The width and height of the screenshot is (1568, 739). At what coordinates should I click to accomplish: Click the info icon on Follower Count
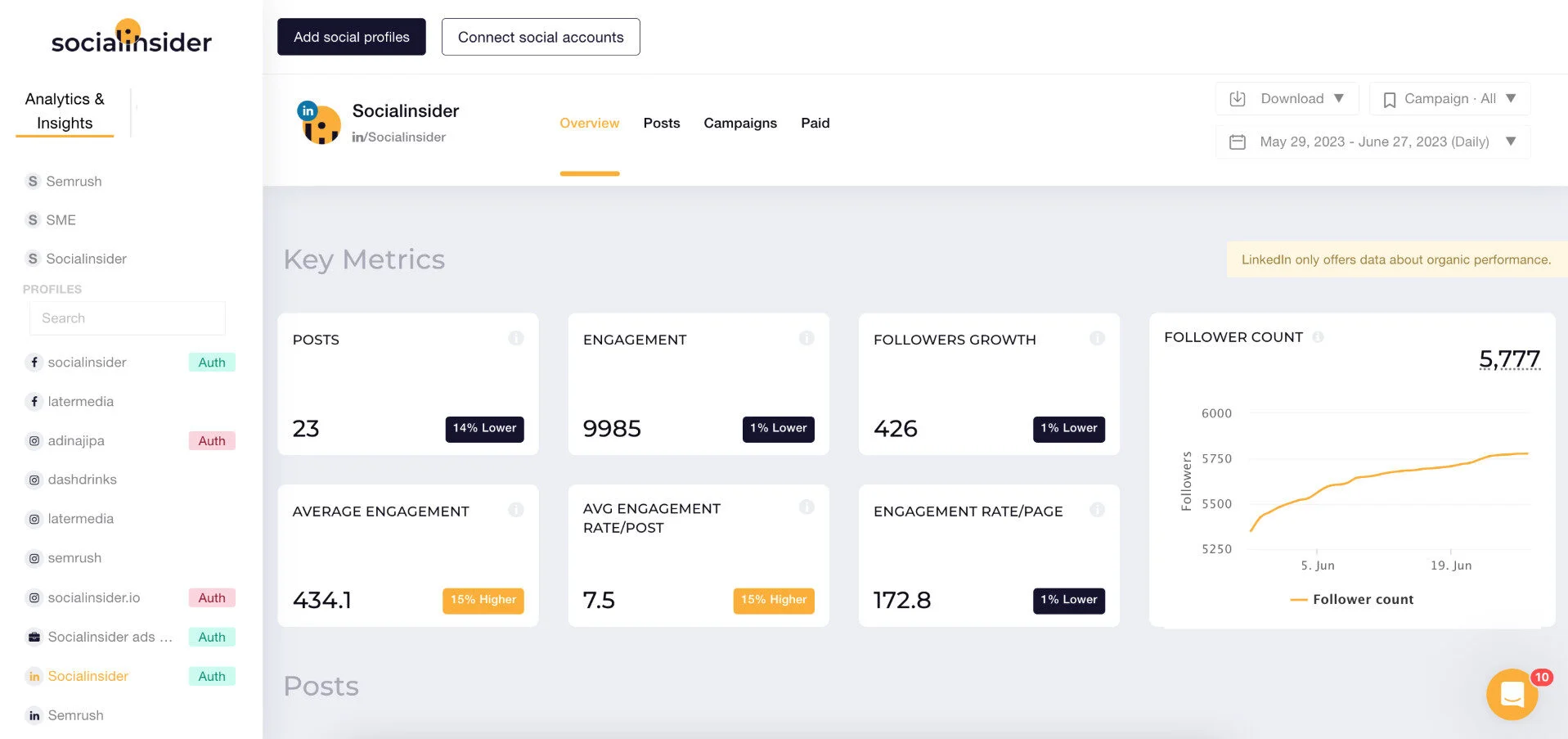[1319, 336]
